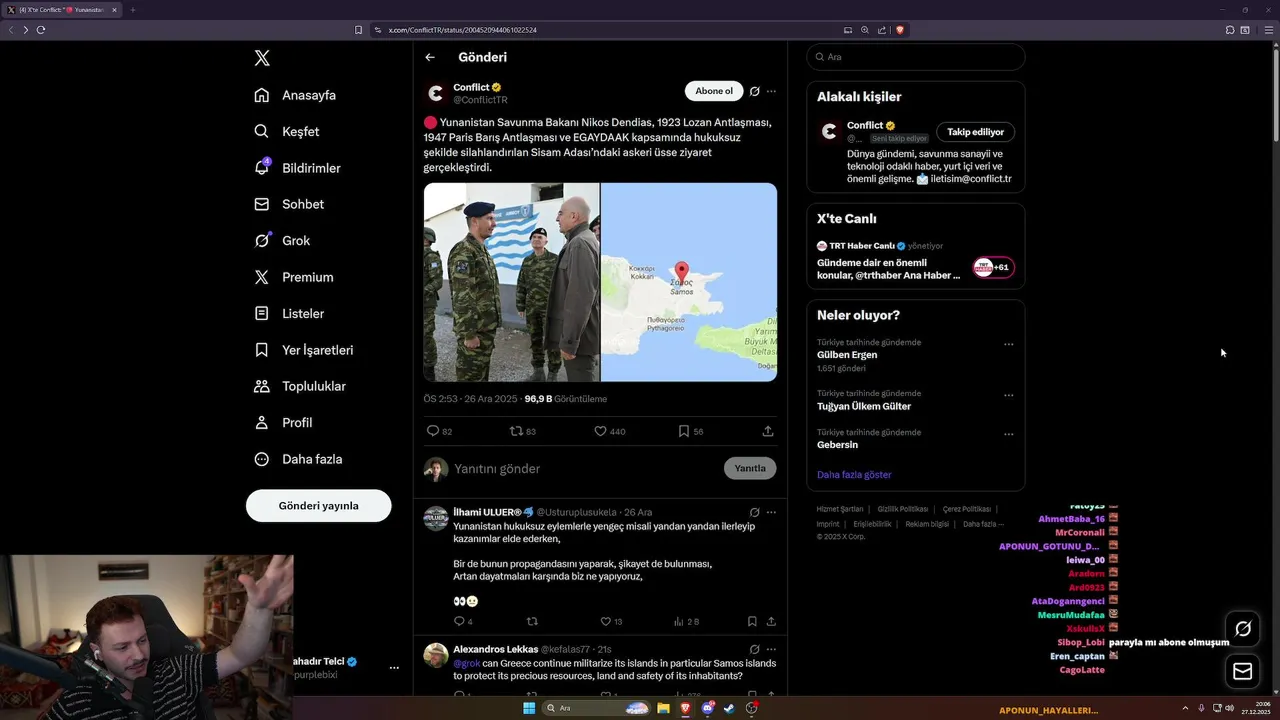Click Takip ediyor button
1280x720 pixels.
pyautogui.click(x=975, y=132)
